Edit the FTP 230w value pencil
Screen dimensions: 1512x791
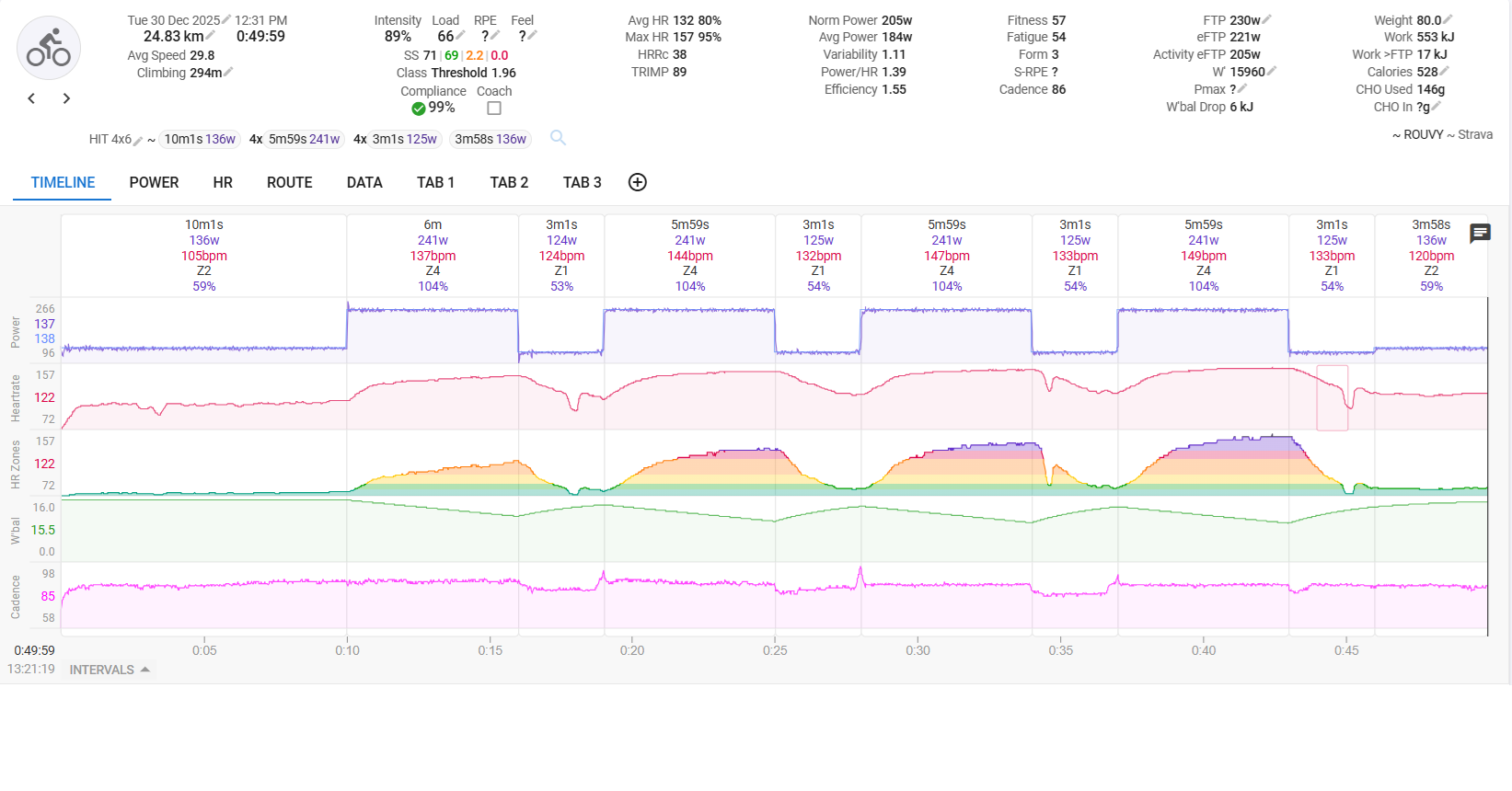[1267, 19]
